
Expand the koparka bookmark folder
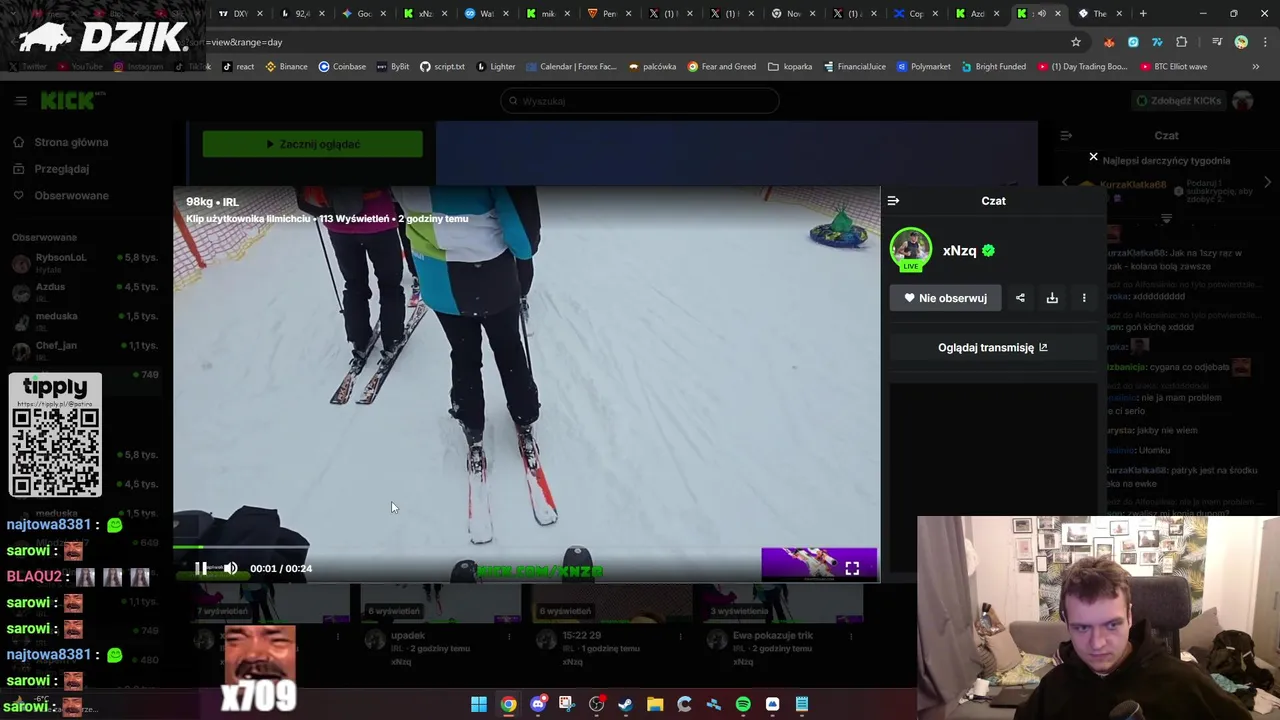coord(790,66)
